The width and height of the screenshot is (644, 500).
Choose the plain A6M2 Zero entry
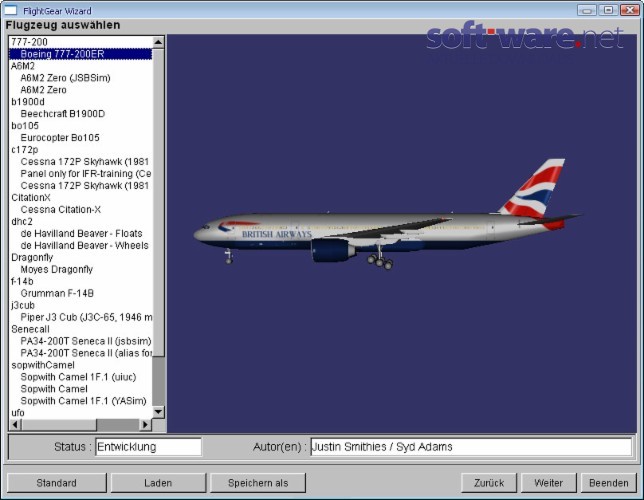[80, 90]
